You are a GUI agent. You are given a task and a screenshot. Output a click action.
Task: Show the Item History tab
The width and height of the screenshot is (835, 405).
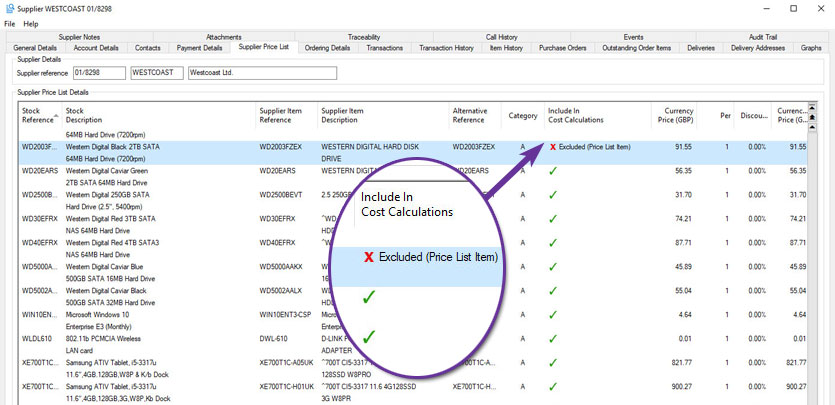click(506, 48)
